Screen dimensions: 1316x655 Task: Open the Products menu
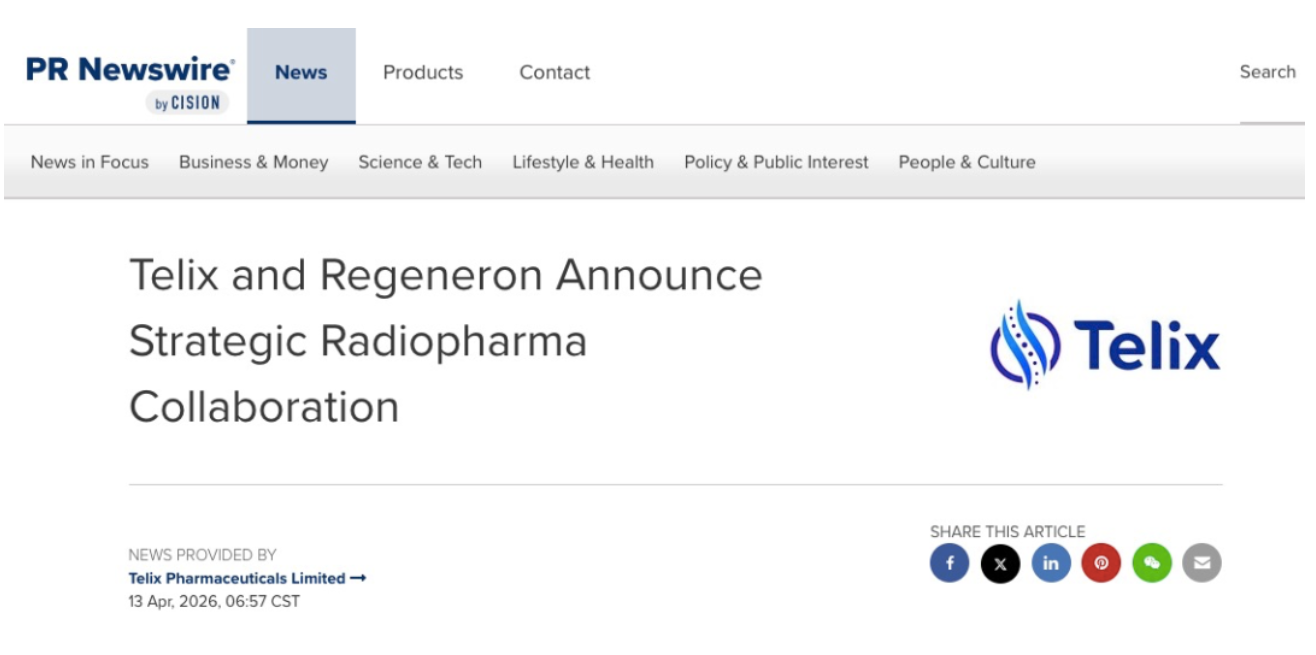423,73
